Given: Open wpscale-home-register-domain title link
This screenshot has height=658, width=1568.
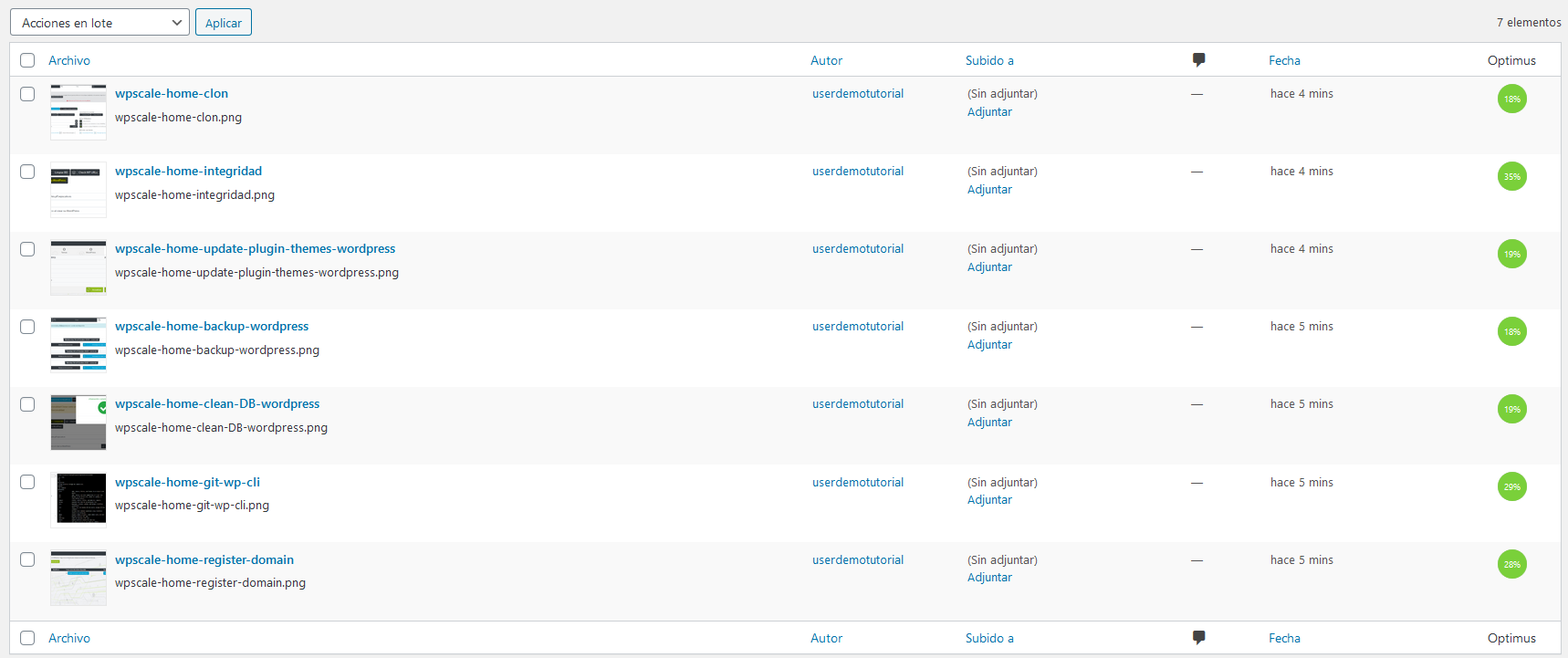Looking at the screenshot, I should point(204,559).
